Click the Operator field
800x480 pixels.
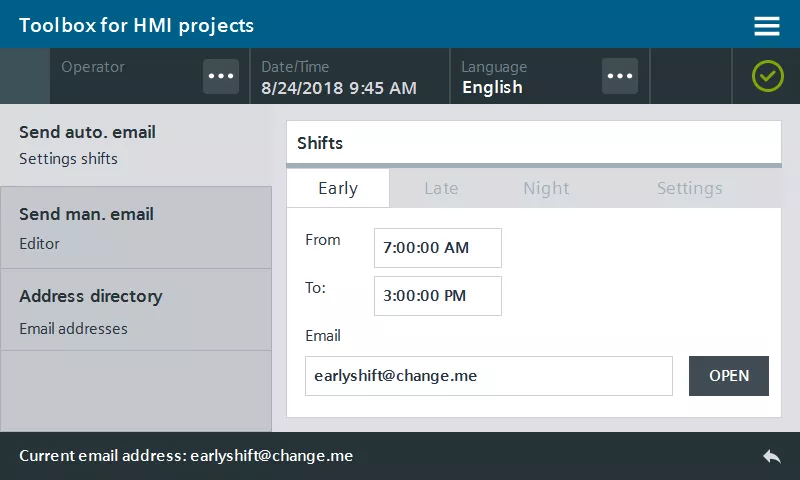click(125, 77)
